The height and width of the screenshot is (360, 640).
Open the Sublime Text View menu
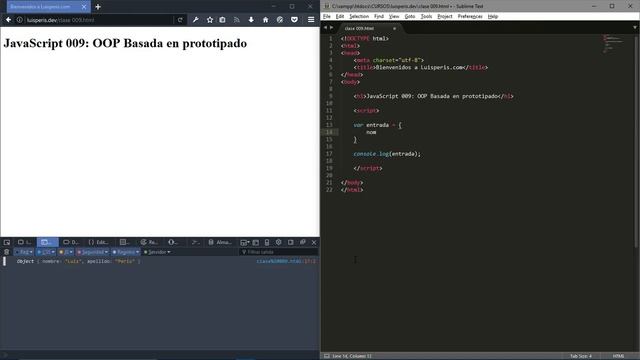tap(394, 16)
